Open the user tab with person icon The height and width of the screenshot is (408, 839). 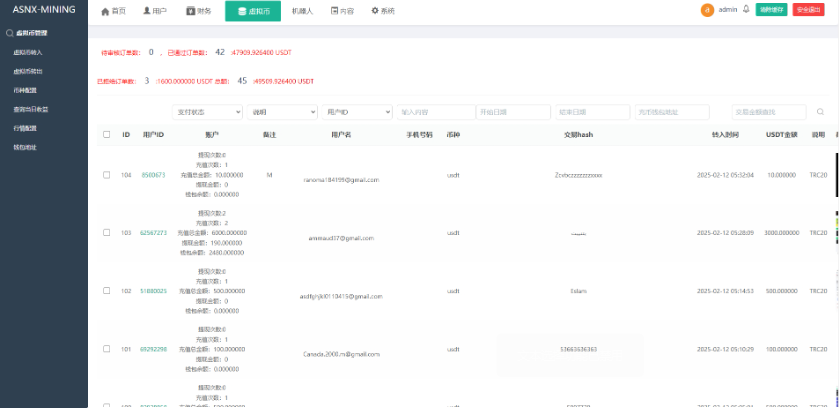tap(155, 11)
